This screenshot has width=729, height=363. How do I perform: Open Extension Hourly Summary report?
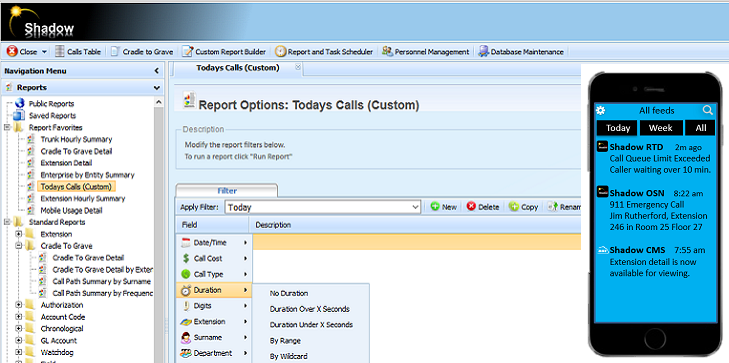[x=83, y=198]
